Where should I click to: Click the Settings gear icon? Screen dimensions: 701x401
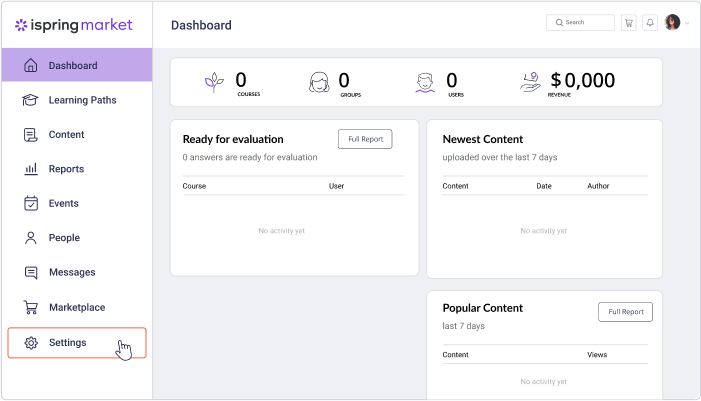point(31,343)
